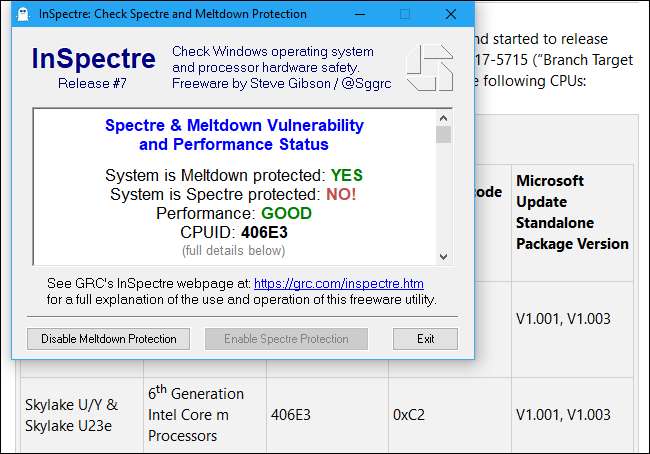Exit the InSpectre utility
Viewport: 650px width, 454px height.
[x=425, y=339]
